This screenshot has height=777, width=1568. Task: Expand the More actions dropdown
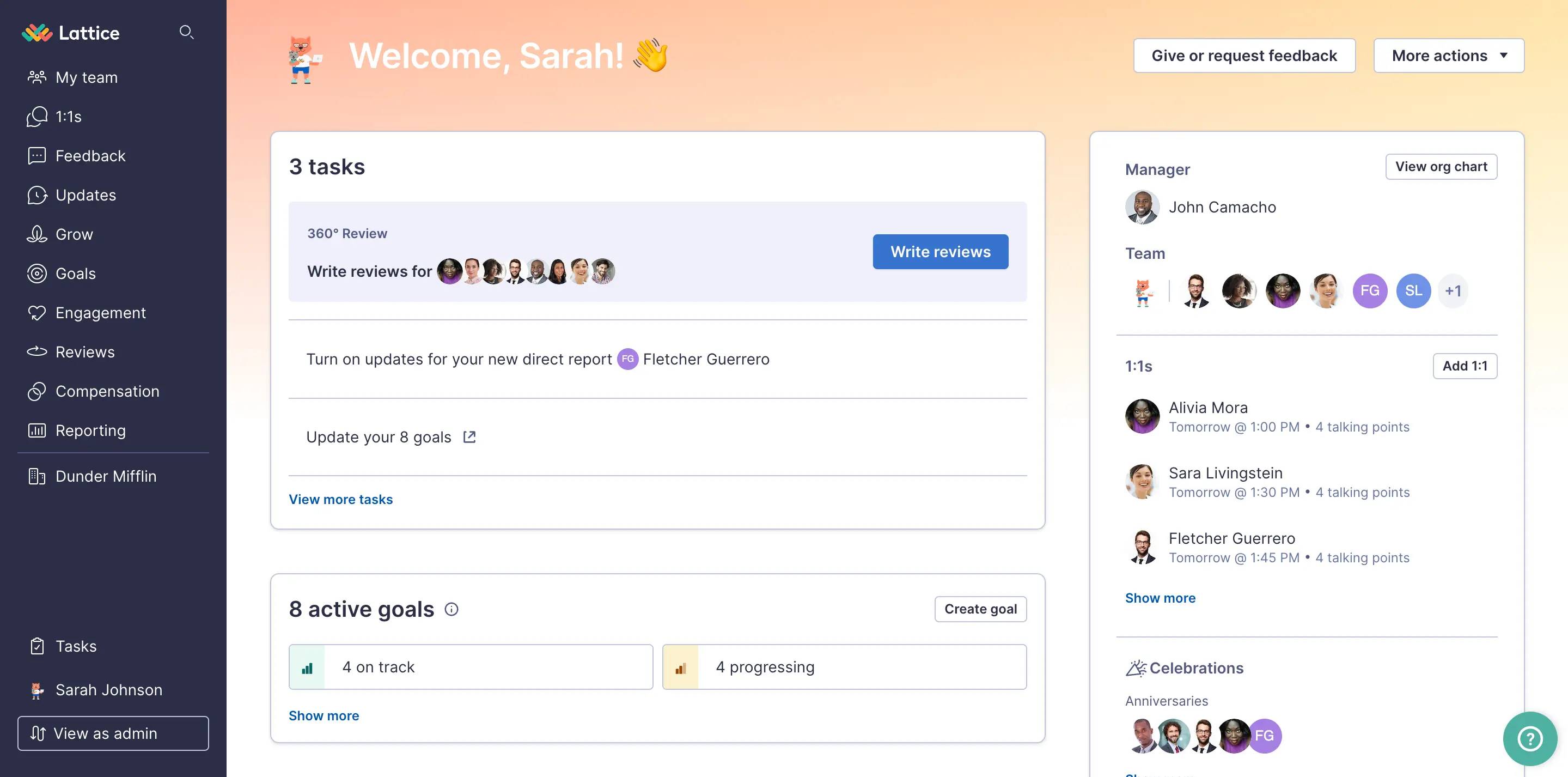tap(1449, 56)
